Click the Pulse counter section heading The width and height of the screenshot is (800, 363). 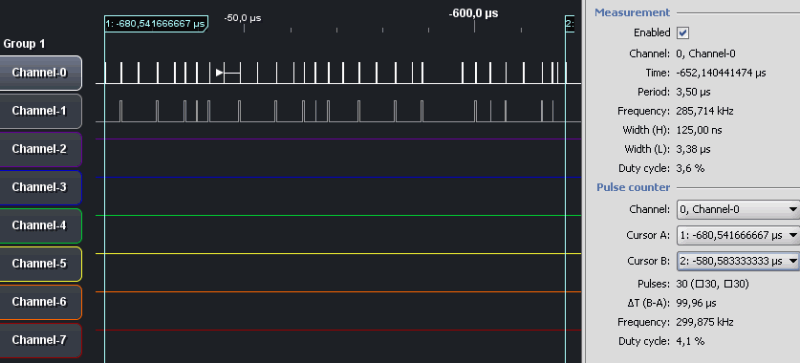click(x=633, y=187)
